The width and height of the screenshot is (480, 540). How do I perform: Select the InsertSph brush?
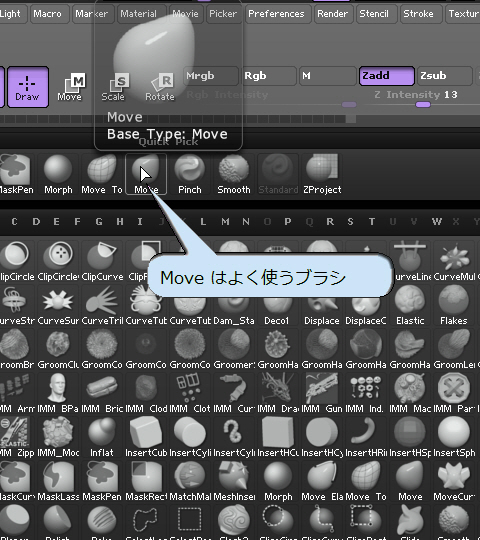454,438
